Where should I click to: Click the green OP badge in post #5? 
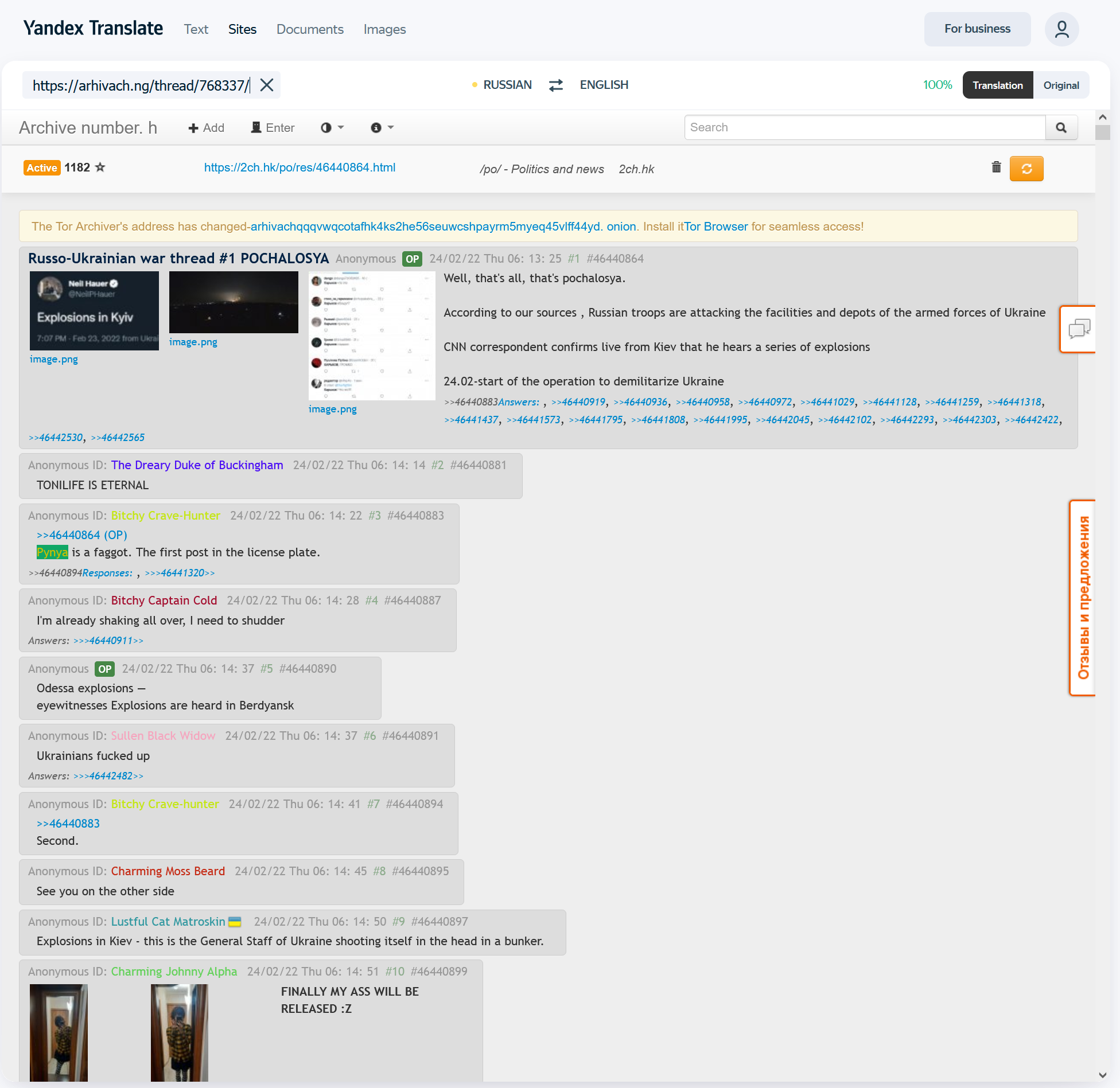[x=104, y=669]
